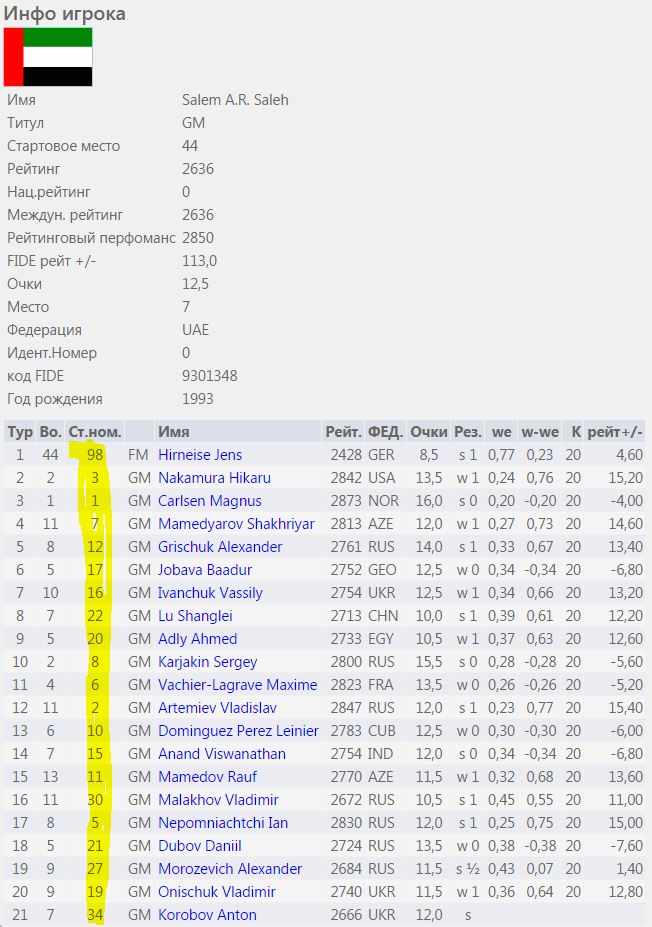This screenshot has width=652, height=927.
Task: Open Dominguez Perez Leinier link
Action: [x=238, y=731]
